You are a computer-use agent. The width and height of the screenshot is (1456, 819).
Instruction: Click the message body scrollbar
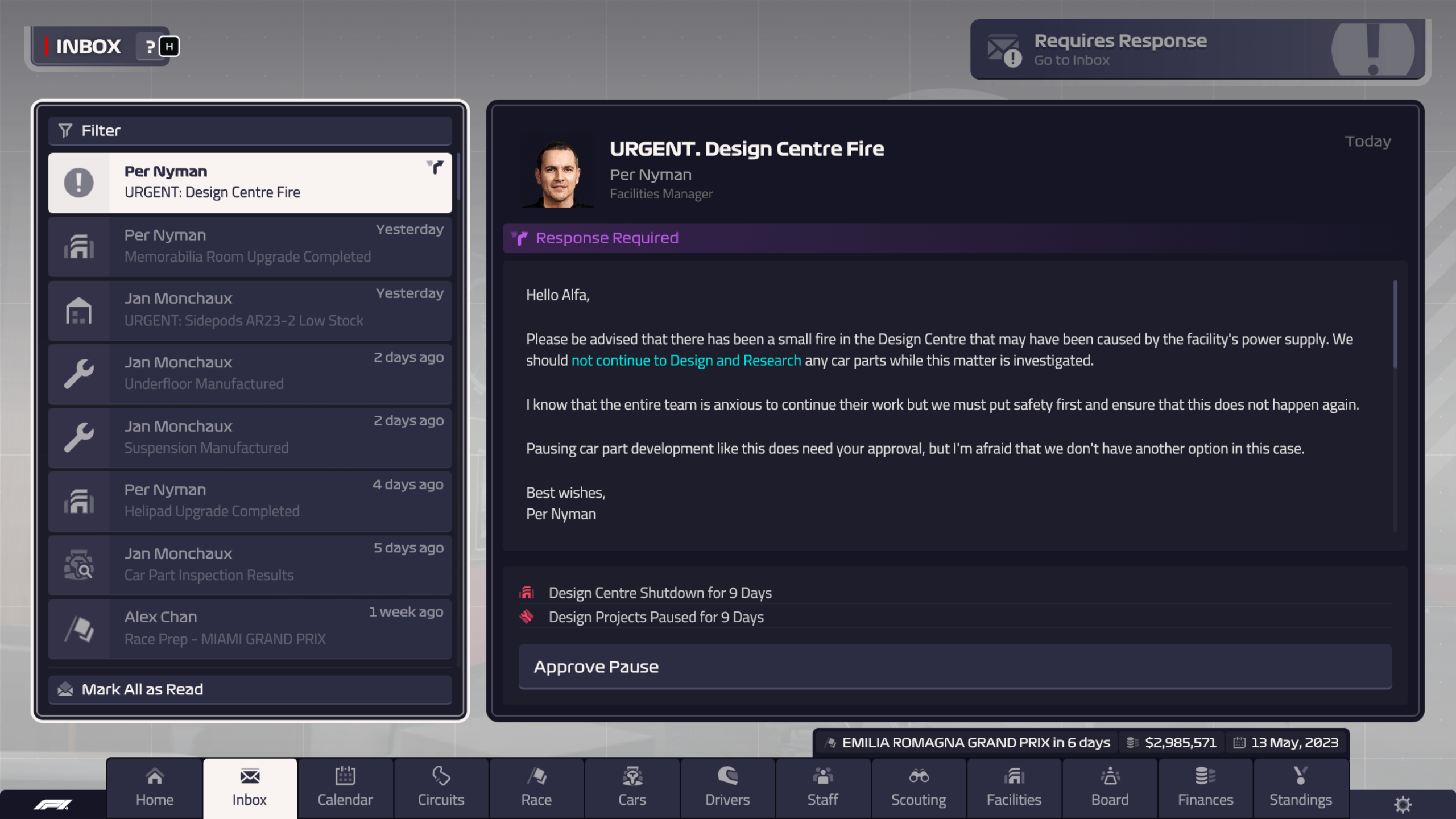1395,324
